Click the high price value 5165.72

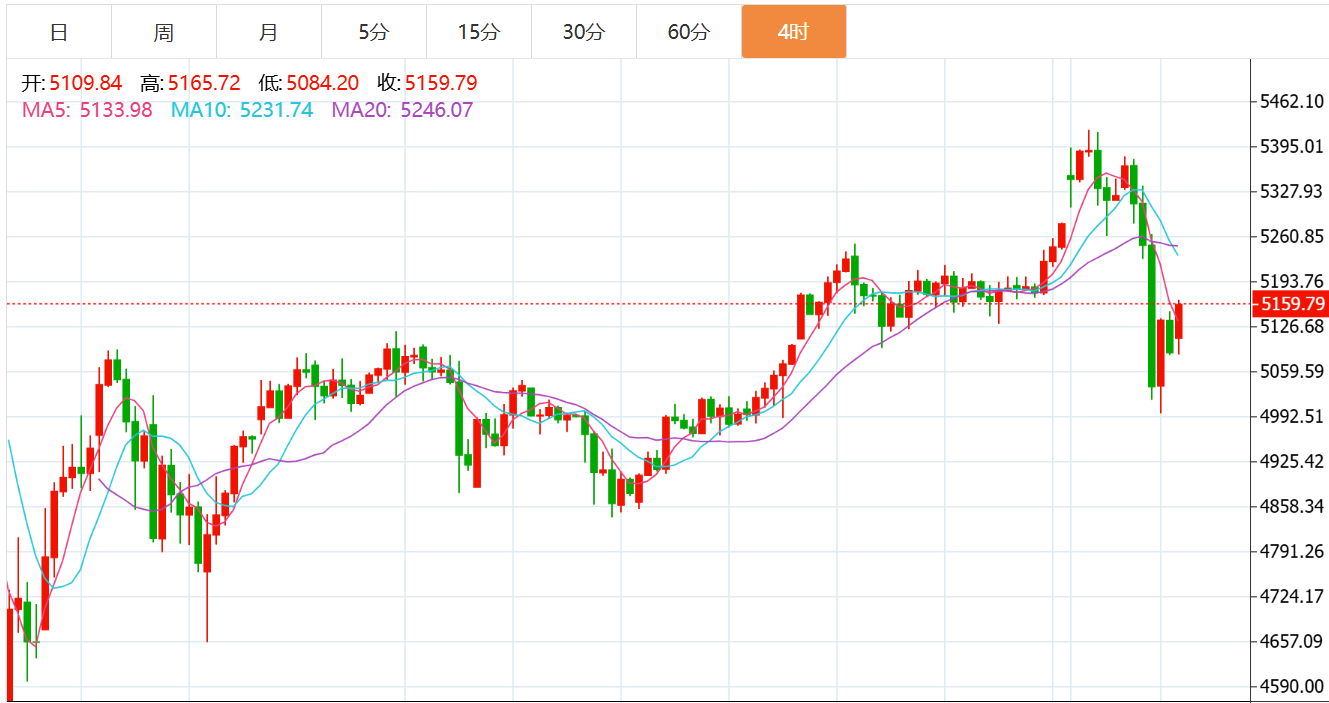coord(204,83)
